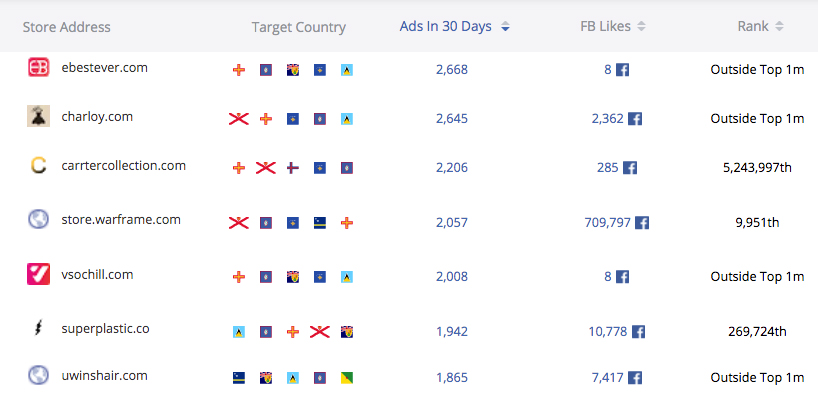Click the superplastic.co lightning bolt logo
The image size is (818, 412).
[39, 328]
